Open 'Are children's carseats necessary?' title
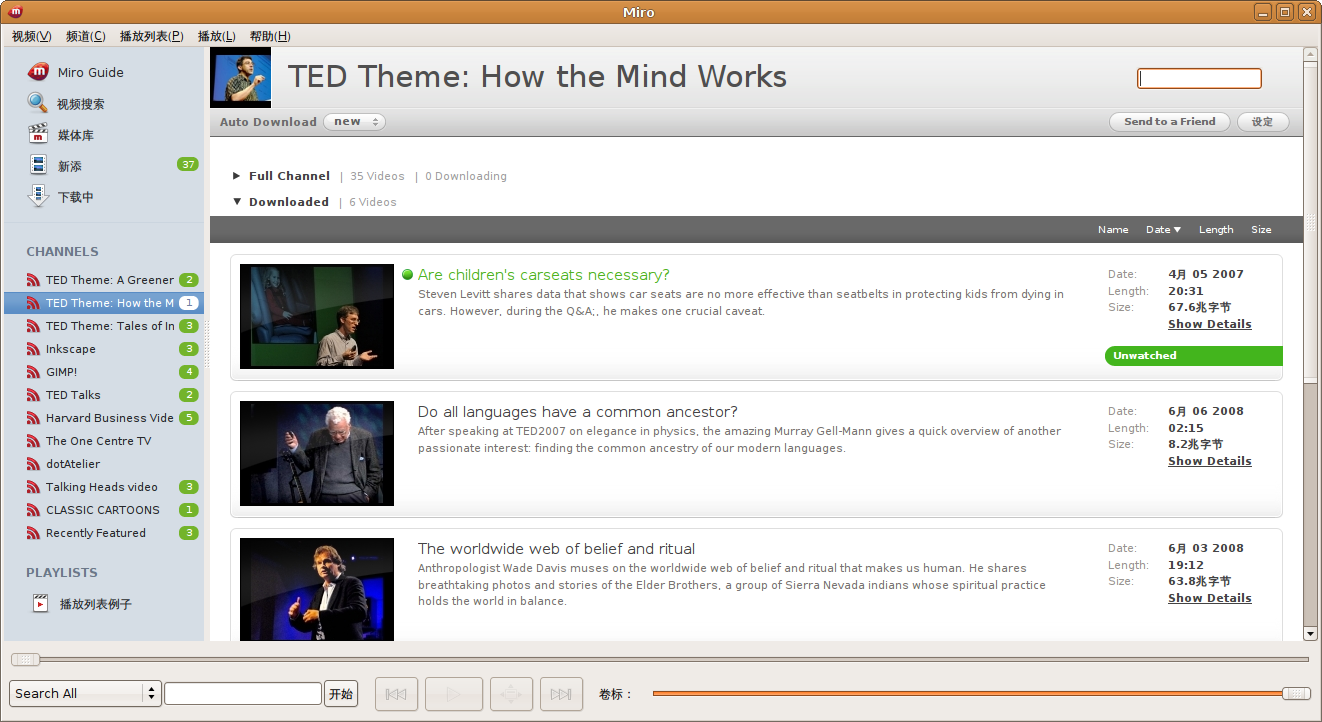Image resolution: width=1322 pixels, height=722 pixels. tap(544, 275)
